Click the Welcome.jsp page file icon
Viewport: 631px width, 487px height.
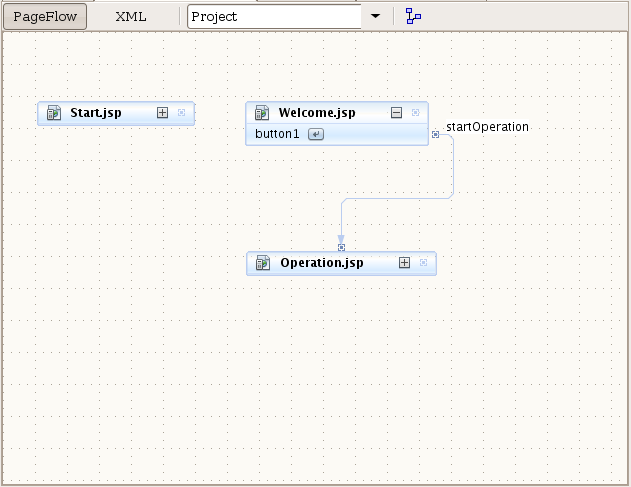[262, 113]
